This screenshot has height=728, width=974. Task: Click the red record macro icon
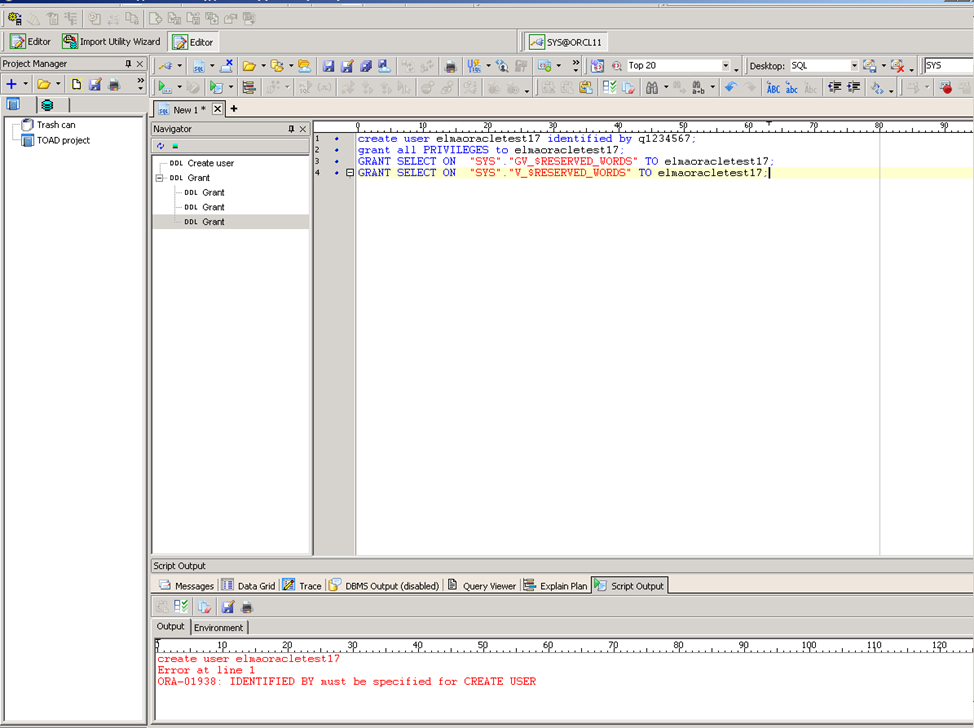pos(945,88)
